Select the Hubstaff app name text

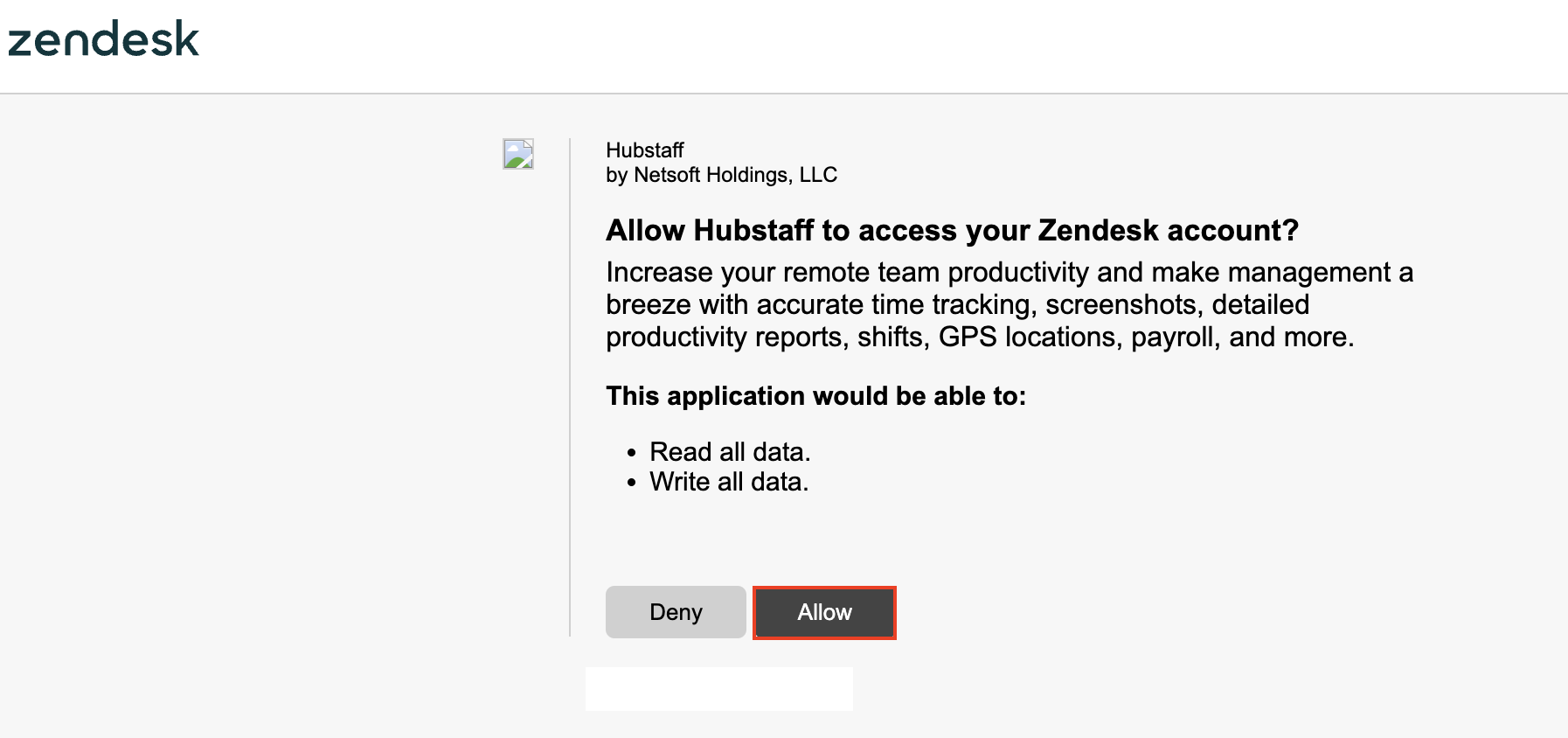coord(645,150)
